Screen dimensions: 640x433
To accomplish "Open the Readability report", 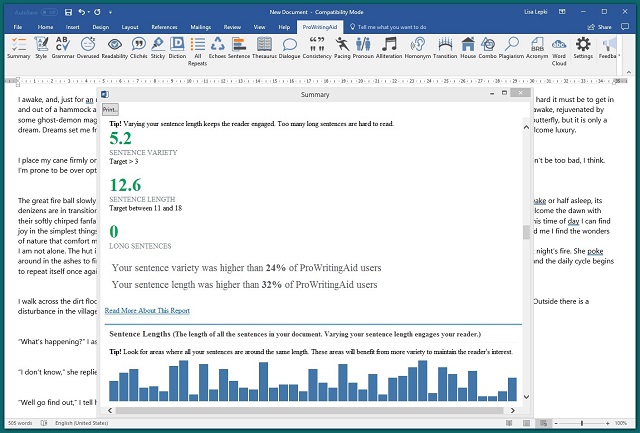I will (x=115, y=48).
